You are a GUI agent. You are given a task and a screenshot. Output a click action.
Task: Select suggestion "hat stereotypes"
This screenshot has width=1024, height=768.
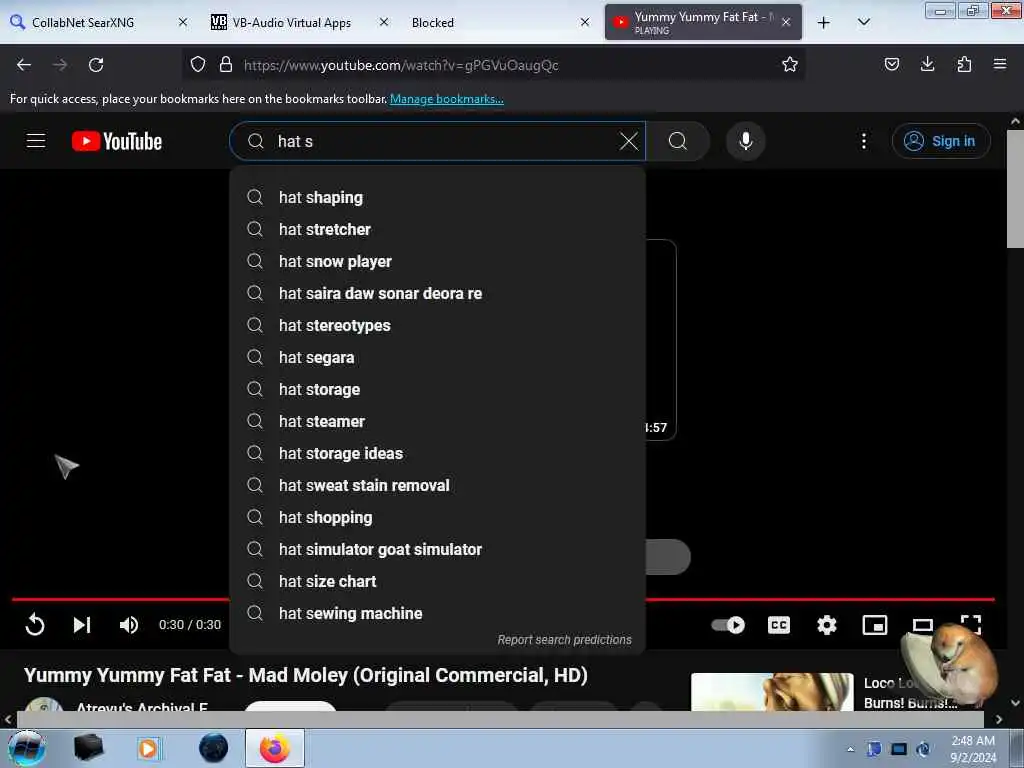438,325
